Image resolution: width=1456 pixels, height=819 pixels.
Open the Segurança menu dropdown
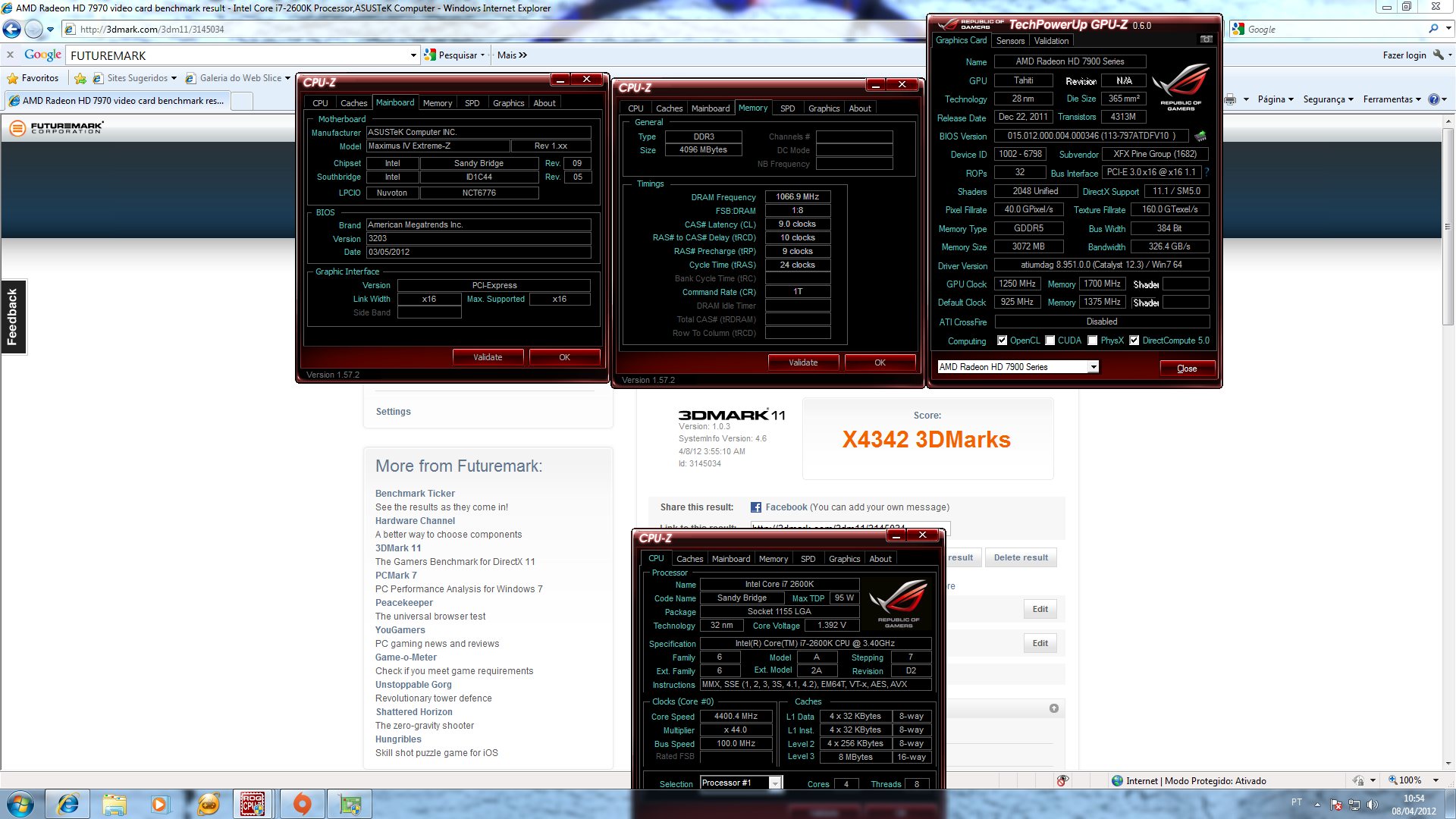click(1329, 99)
